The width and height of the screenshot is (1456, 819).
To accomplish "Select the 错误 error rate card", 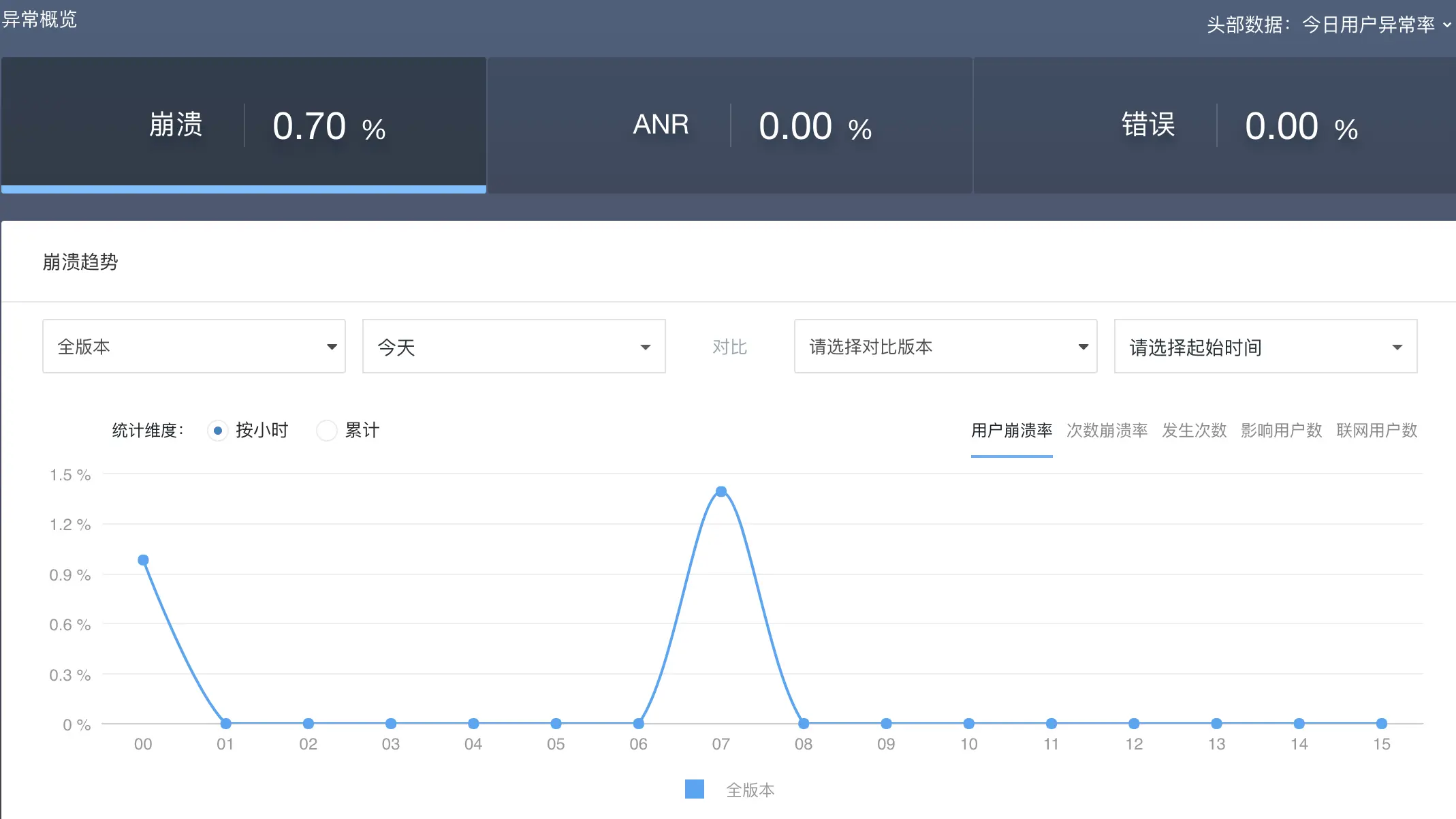I will [x=1215, y=125].
